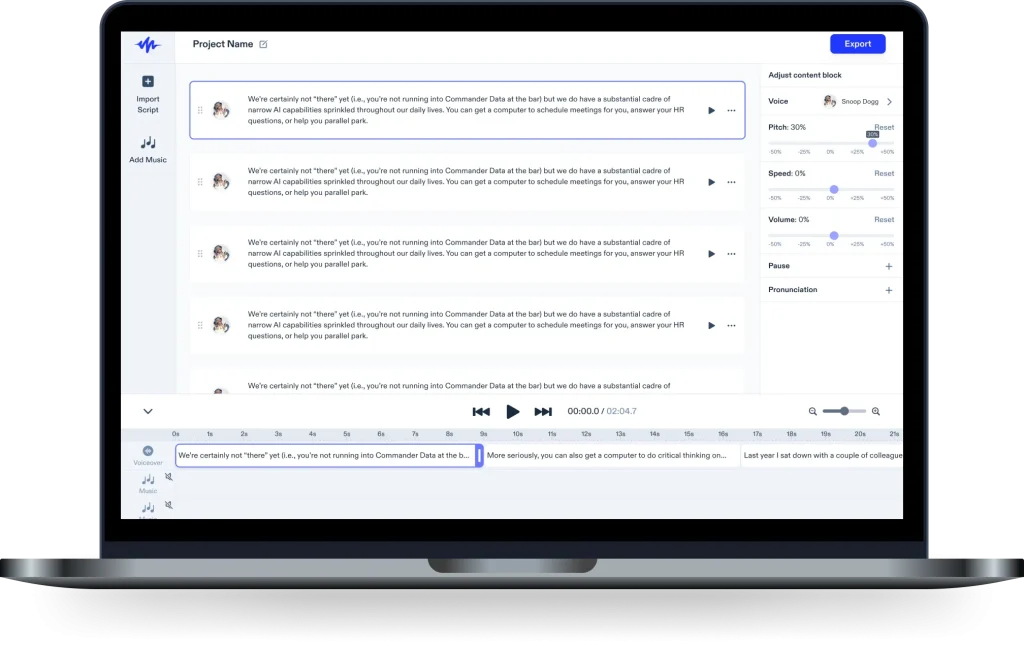The height and width of the screenshot is (645, 1024).
Task: Collapse the timeline with the chevron
Action: coord(148,411)
